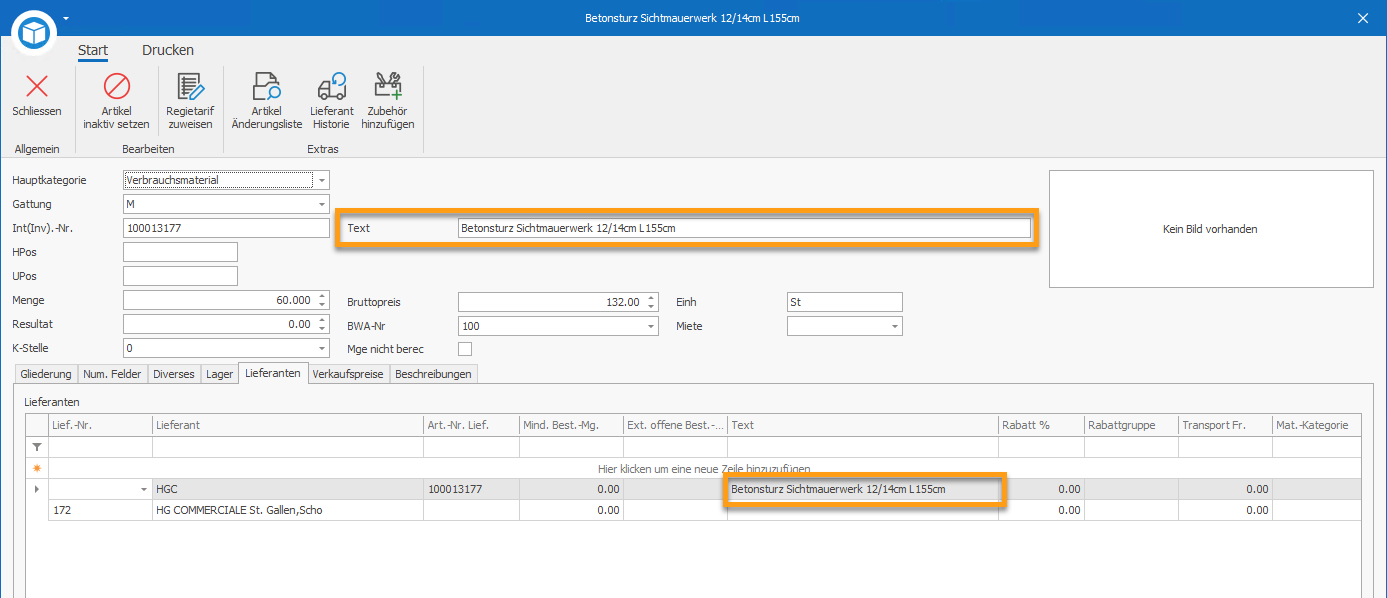Click the Bruttopreis stepper arrows

click(651, 302)
